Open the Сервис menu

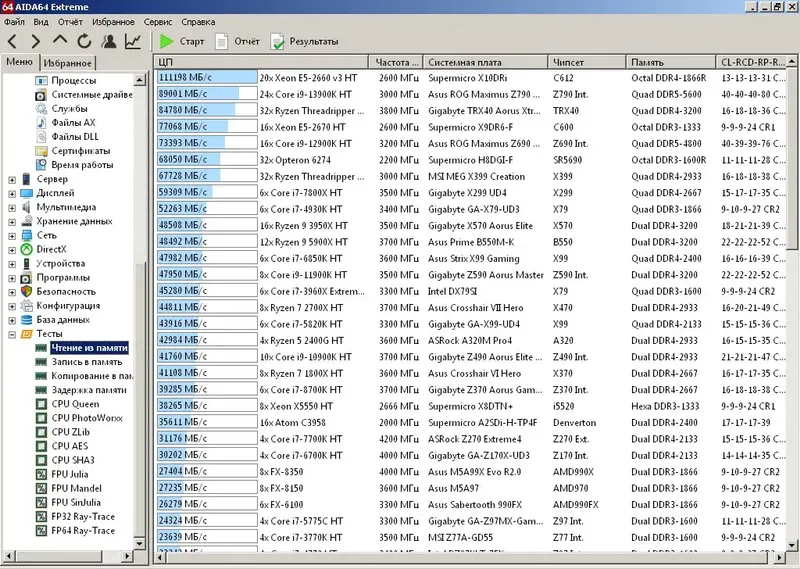point(158,22)
